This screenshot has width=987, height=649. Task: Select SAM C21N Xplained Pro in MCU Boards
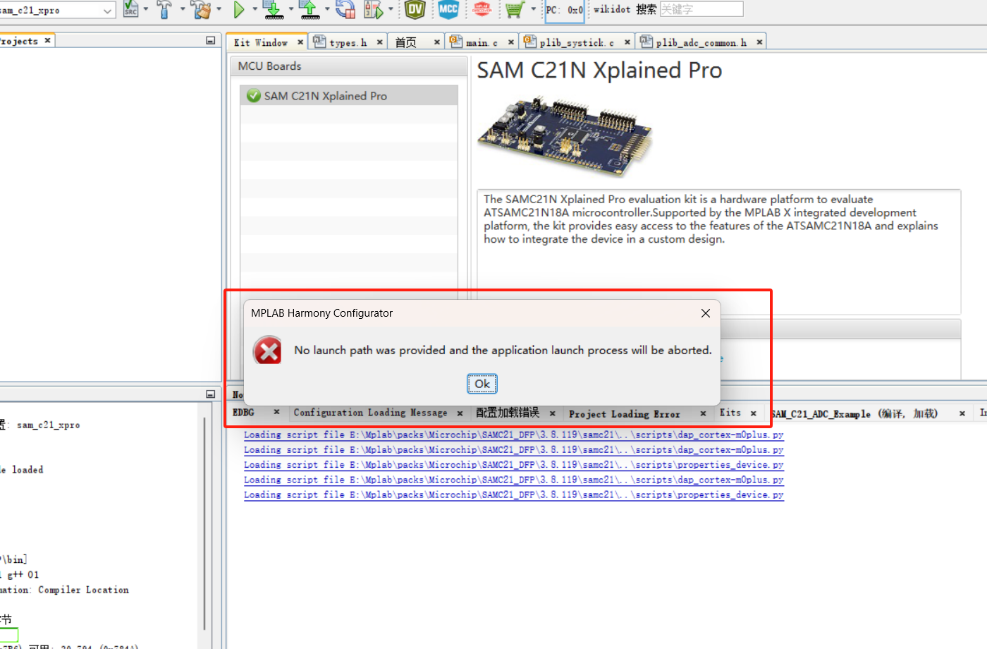349,96
